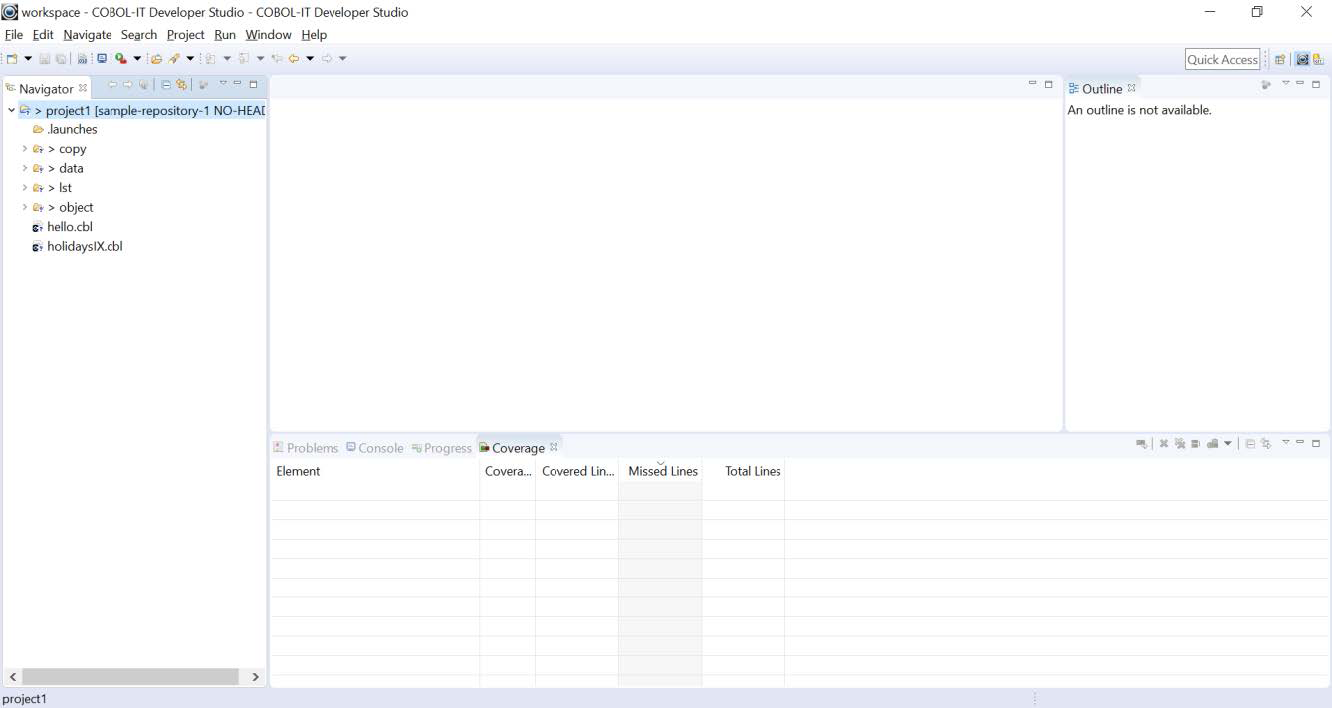Click the monitor icon in main toolbar
The image size is (1332, 708).
click(102, 59)
